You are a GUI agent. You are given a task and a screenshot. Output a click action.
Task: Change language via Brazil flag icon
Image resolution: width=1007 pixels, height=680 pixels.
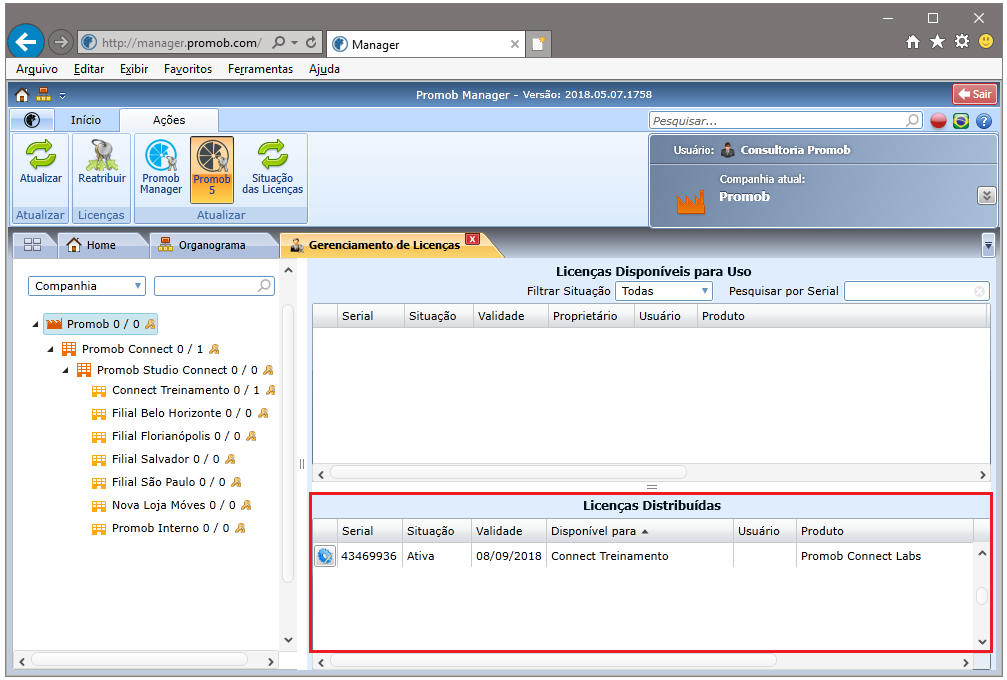coord(961,121)
